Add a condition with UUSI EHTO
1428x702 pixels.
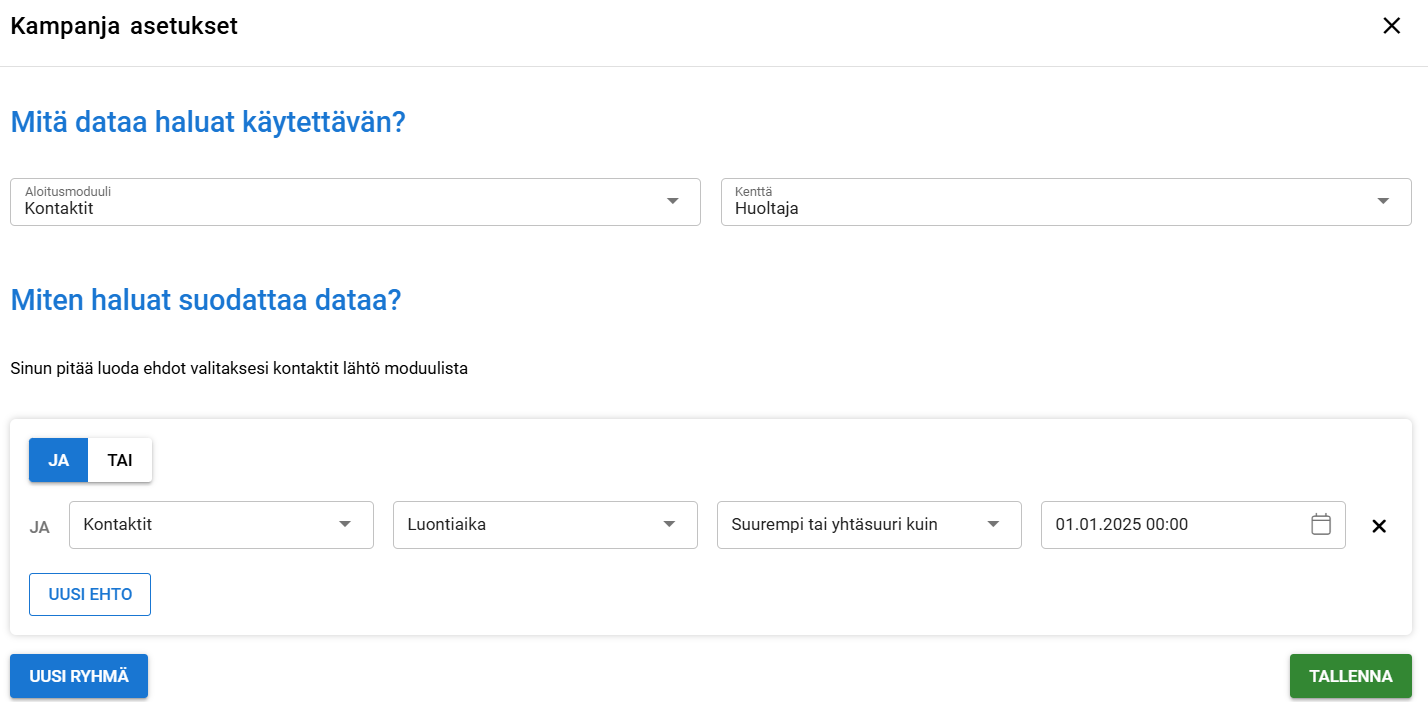point(90,594)
